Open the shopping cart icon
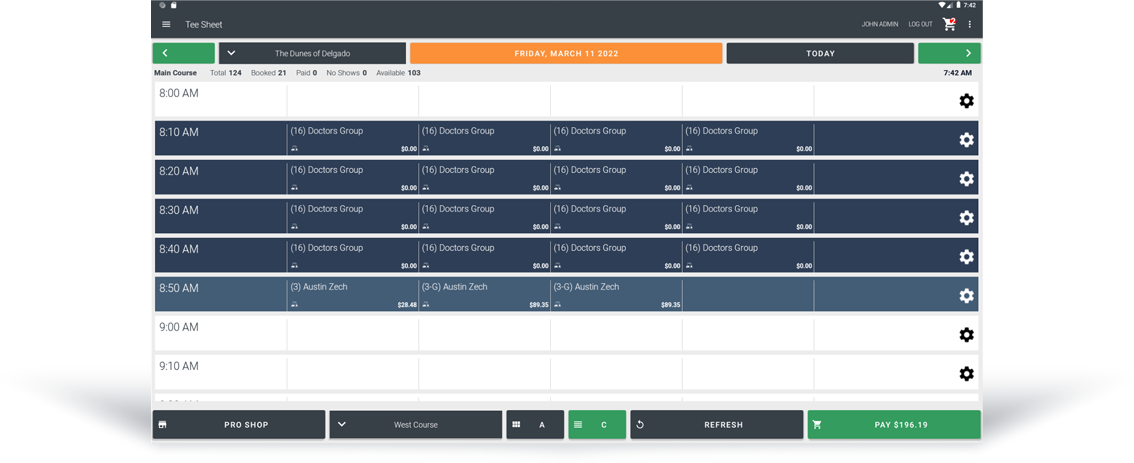1134x463 pixels. [948, 24]
